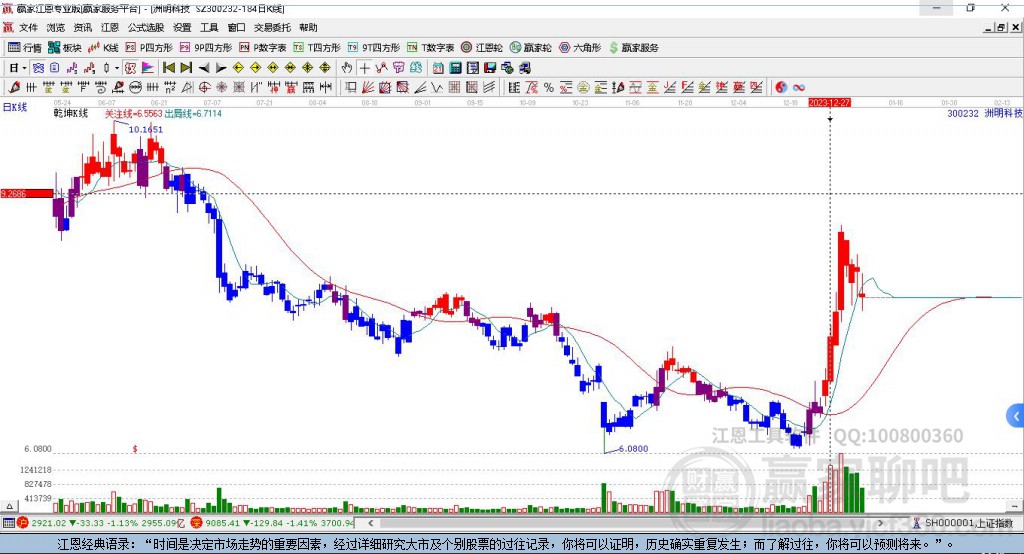This screenshot has width=1024, height=554.
Task: Click the blue infinity loop icon
Action: coord(799,87)
